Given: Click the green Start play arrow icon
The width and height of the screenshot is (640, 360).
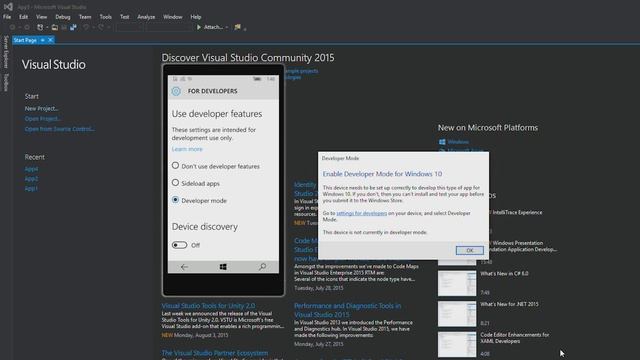Looking at the screenshot, I should coord(199,27).
